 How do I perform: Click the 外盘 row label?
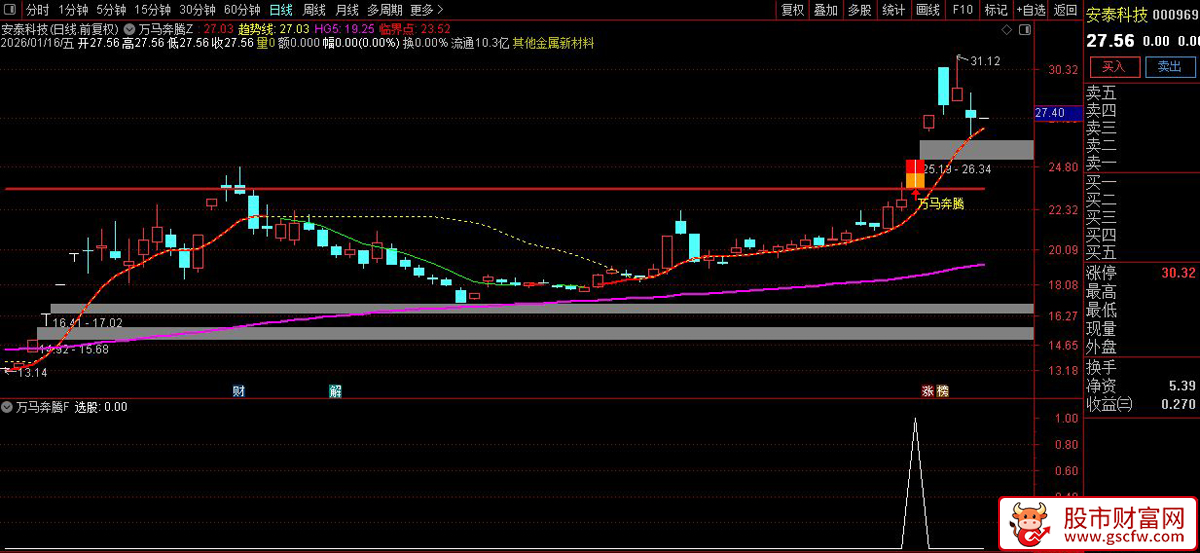click(x=1101, y=347)
